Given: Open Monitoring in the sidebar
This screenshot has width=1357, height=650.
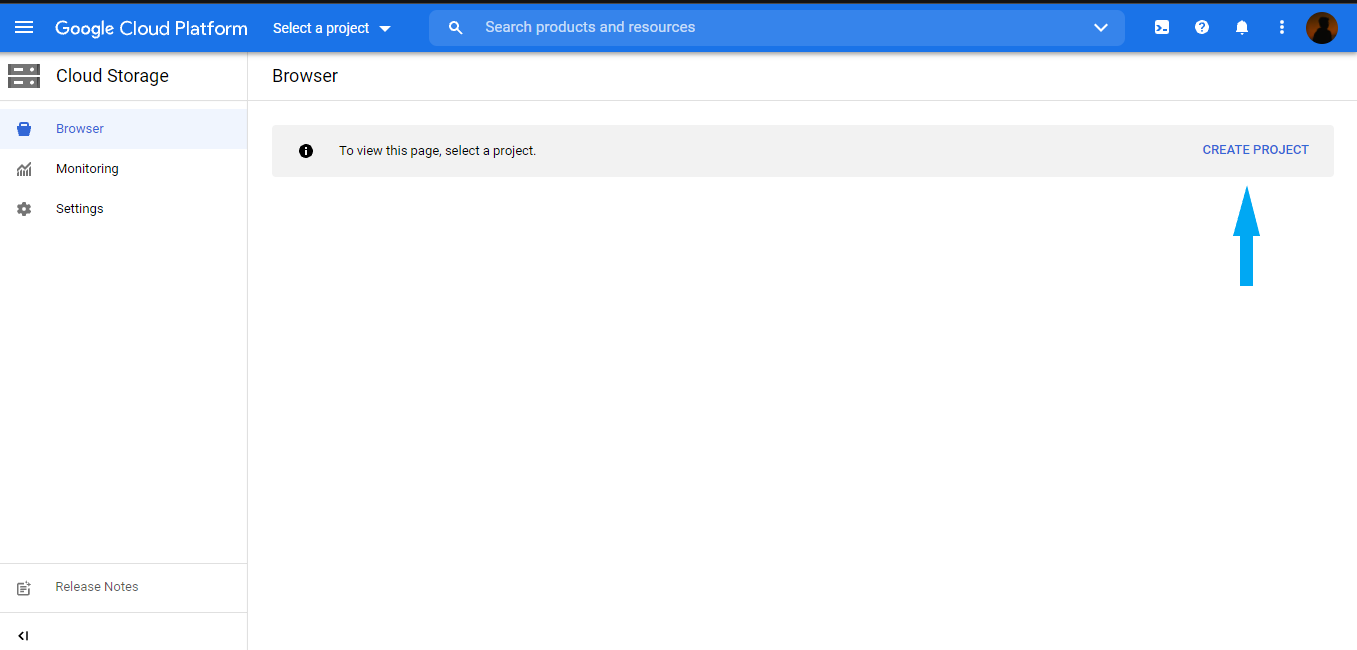Looking at the screenshot, I should pyautogui.click(x=124, y=169).
